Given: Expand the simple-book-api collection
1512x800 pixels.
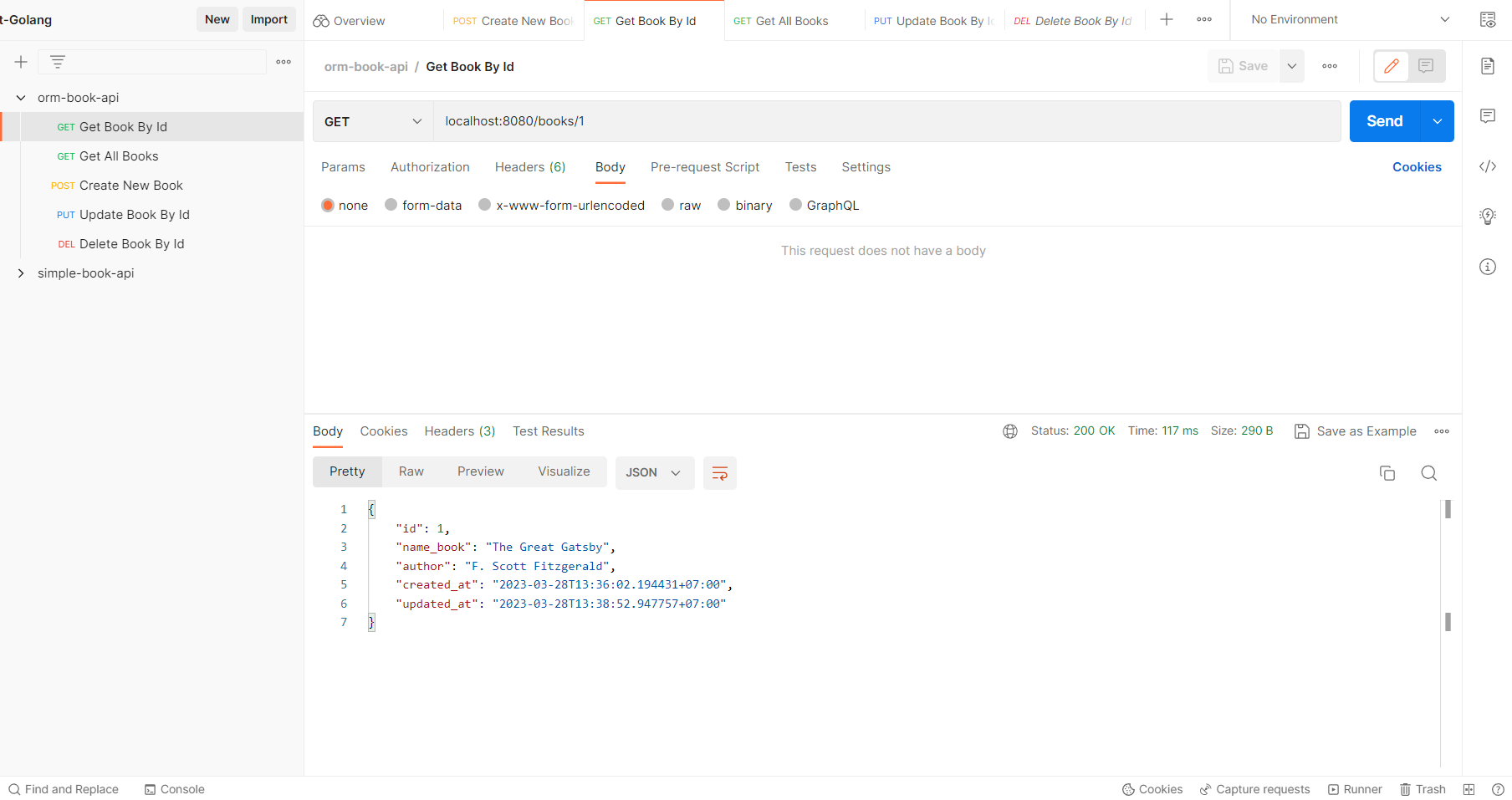Looking at the screenshot, I should tap(21, 273).
